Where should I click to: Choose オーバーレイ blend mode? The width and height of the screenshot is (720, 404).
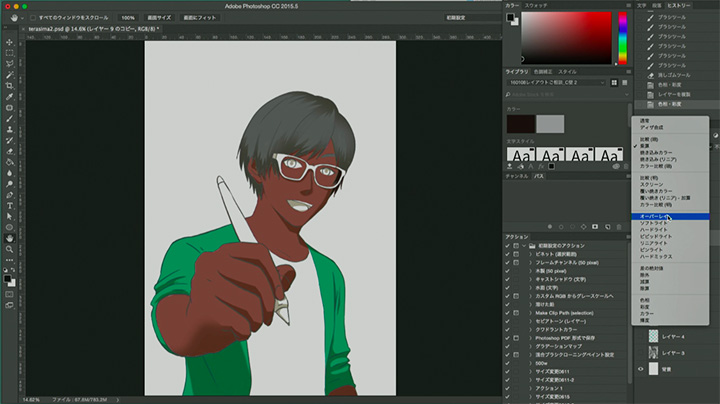tap(670, 216)
